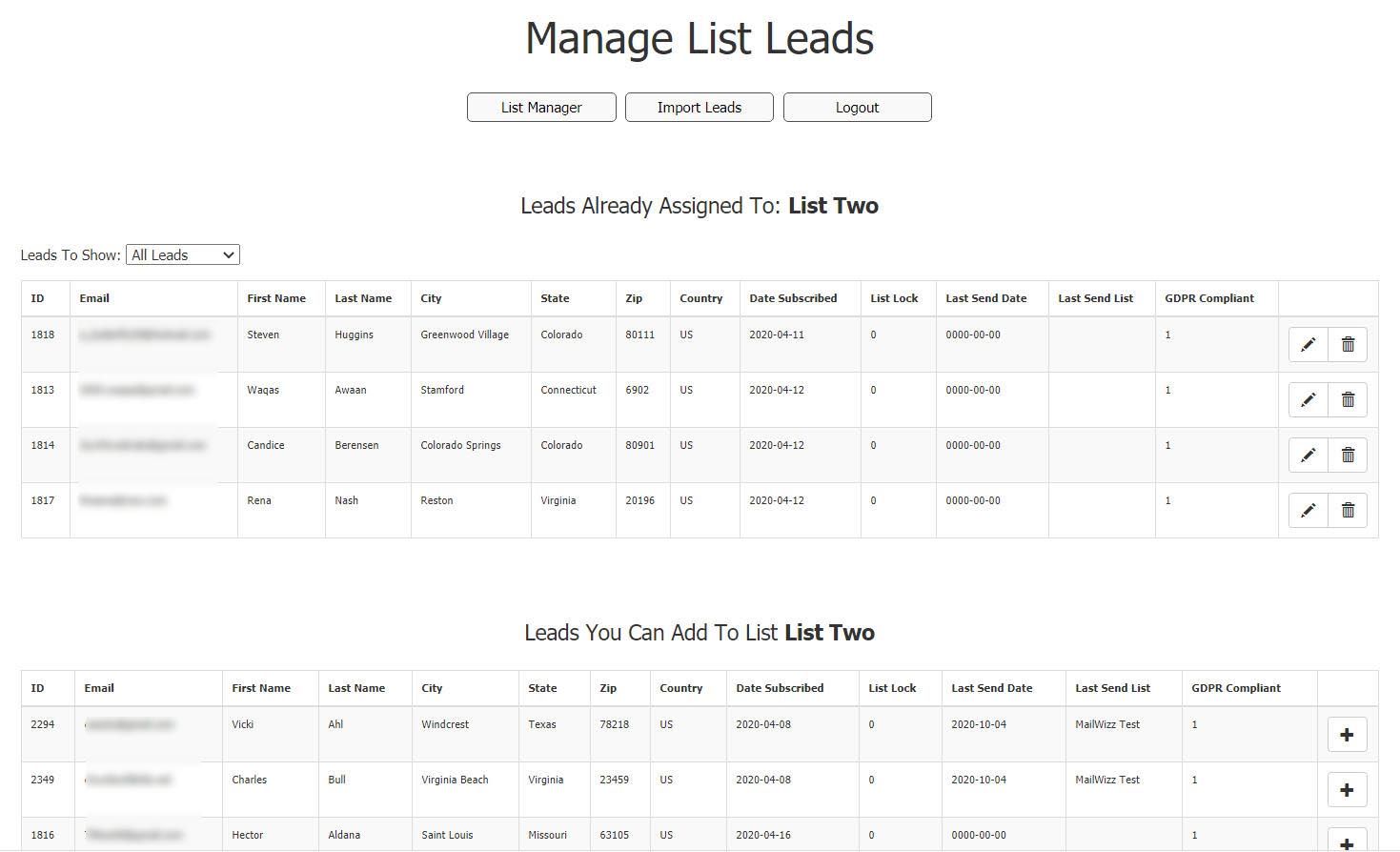
Task: Edit lead Rena Nash with pencil icon
Action: pyautogui.click(x=1308, y=511)
